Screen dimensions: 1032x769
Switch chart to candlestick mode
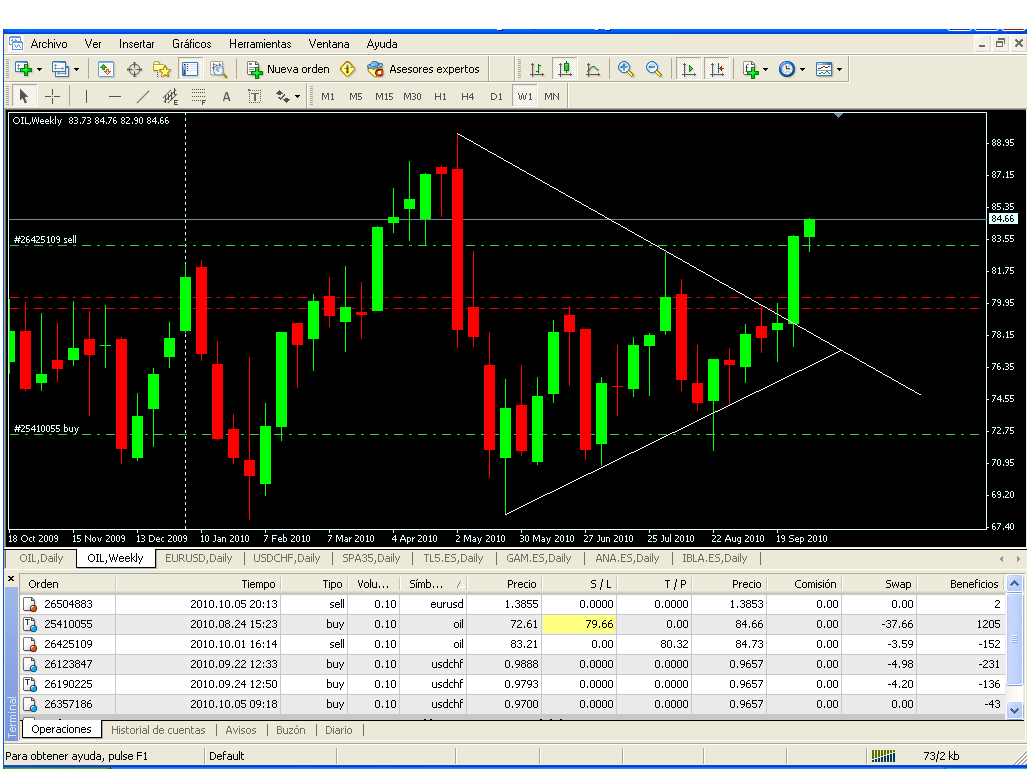565,69
